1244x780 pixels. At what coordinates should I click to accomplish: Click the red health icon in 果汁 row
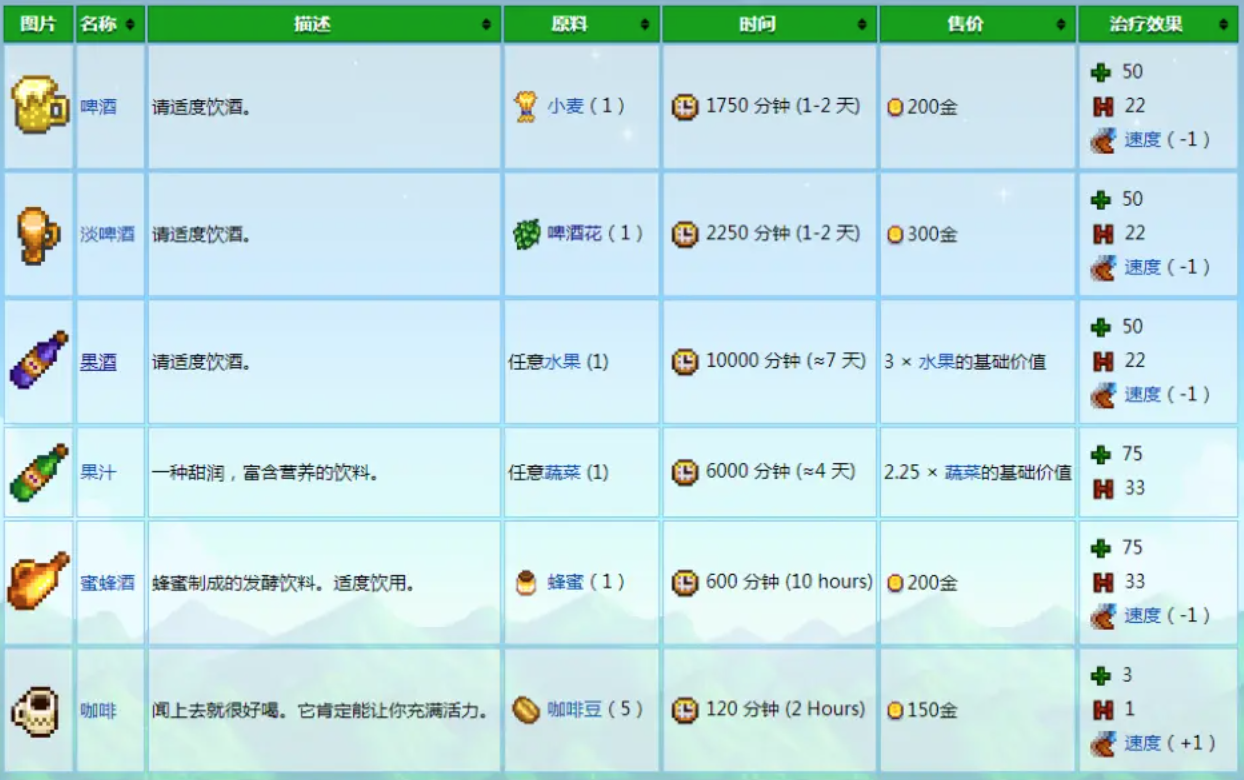1102,489
